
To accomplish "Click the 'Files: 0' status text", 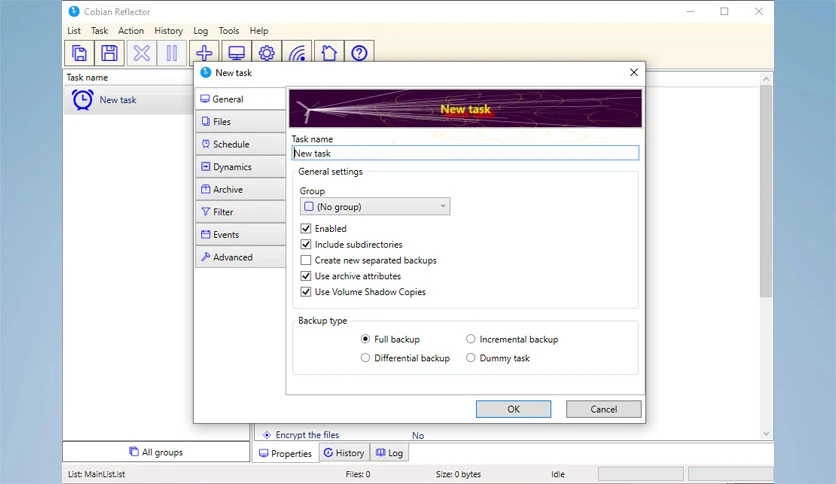I will pyautogui.click(x=358, y=474).
